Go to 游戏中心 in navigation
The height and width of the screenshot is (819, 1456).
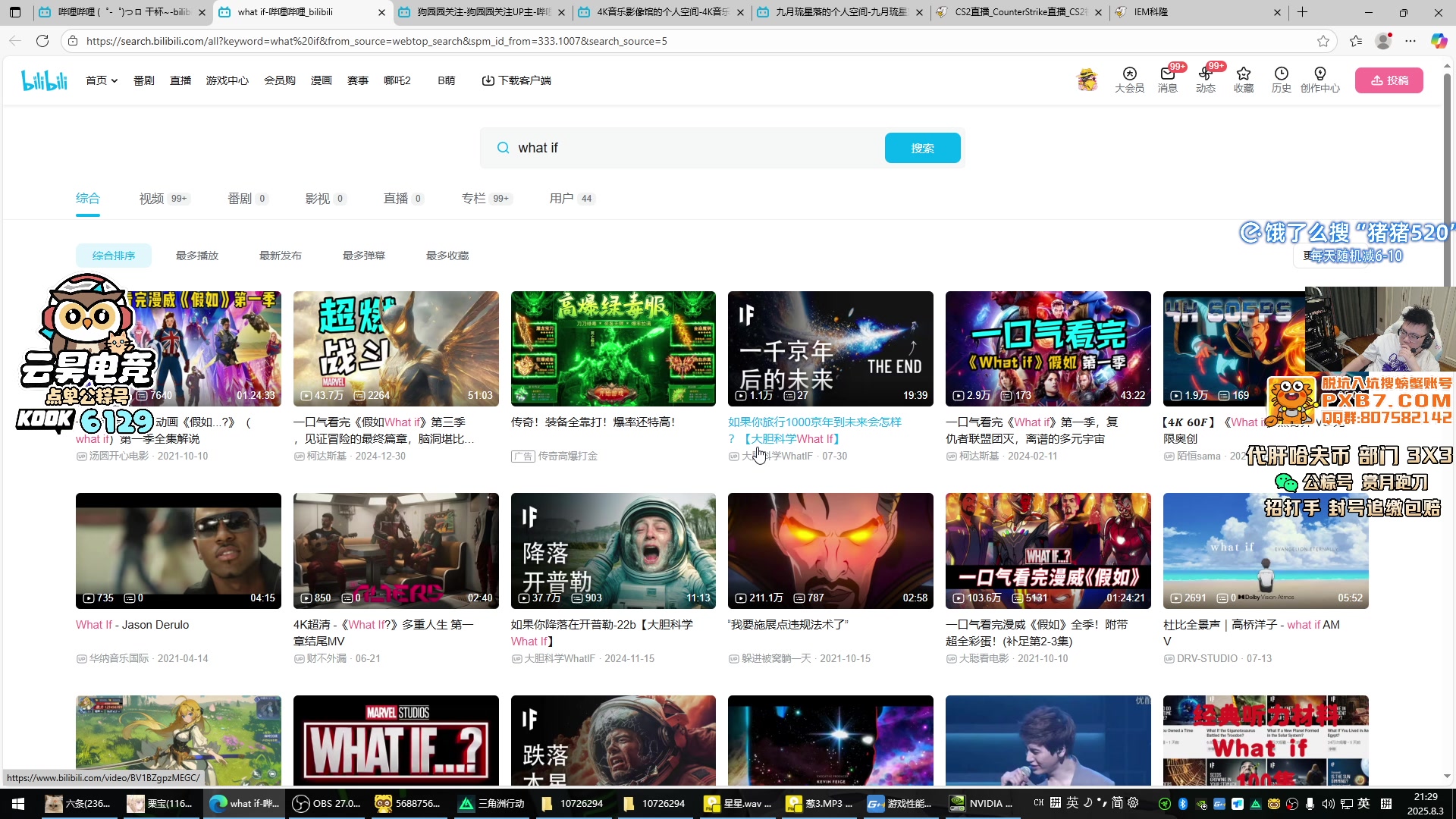click(227, 80)
